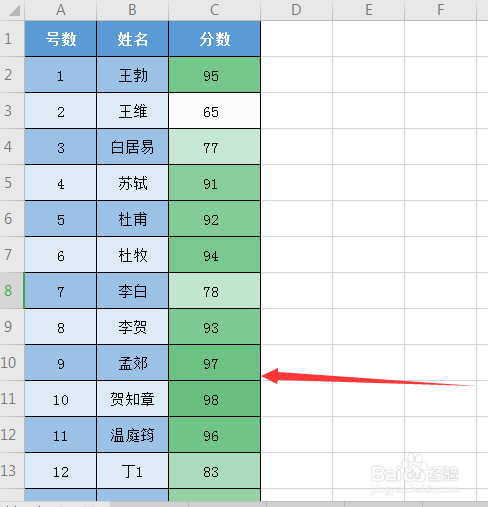The height and width of the screenshot is (507, 488).
Task: Select number cell in 李白 row
Action: (x=61, y=291)
